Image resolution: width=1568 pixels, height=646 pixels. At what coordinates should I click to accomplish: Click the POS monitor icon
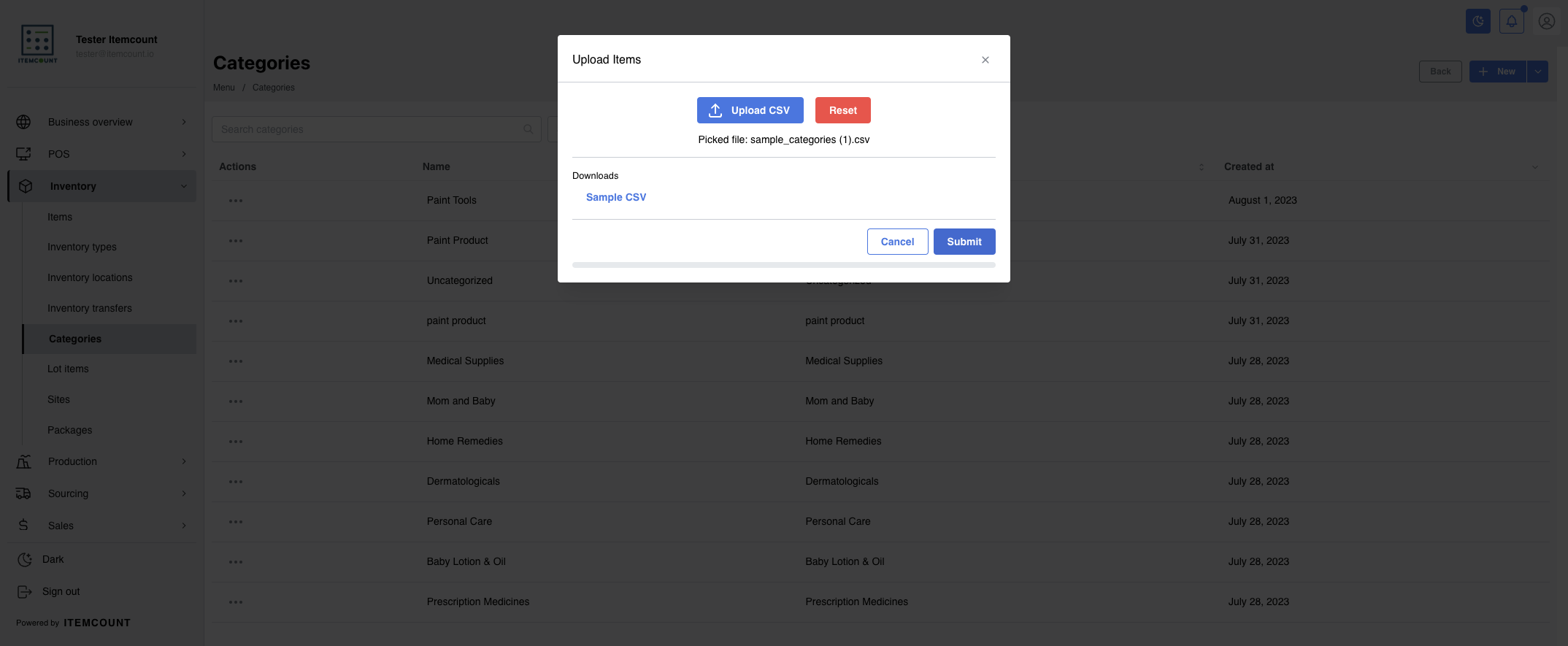click(23, 154)
